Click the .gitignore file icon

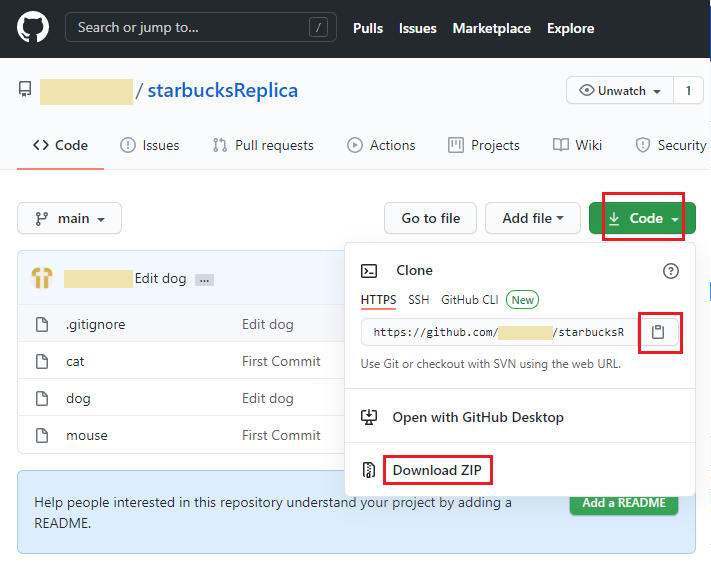click(42, 325)
